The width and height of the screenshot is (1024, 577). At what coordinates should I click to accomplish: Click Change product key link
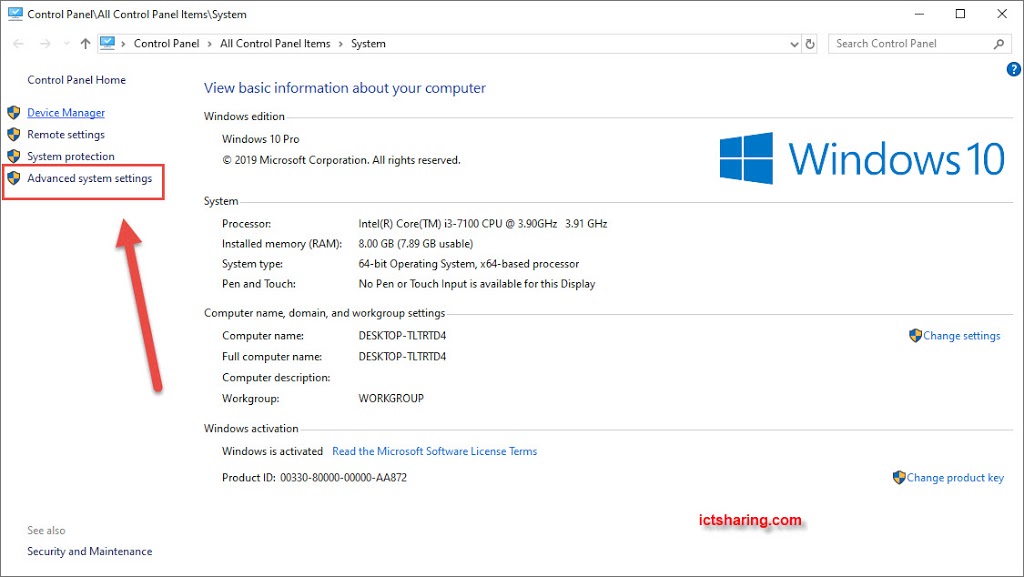(x=955, y=478)
